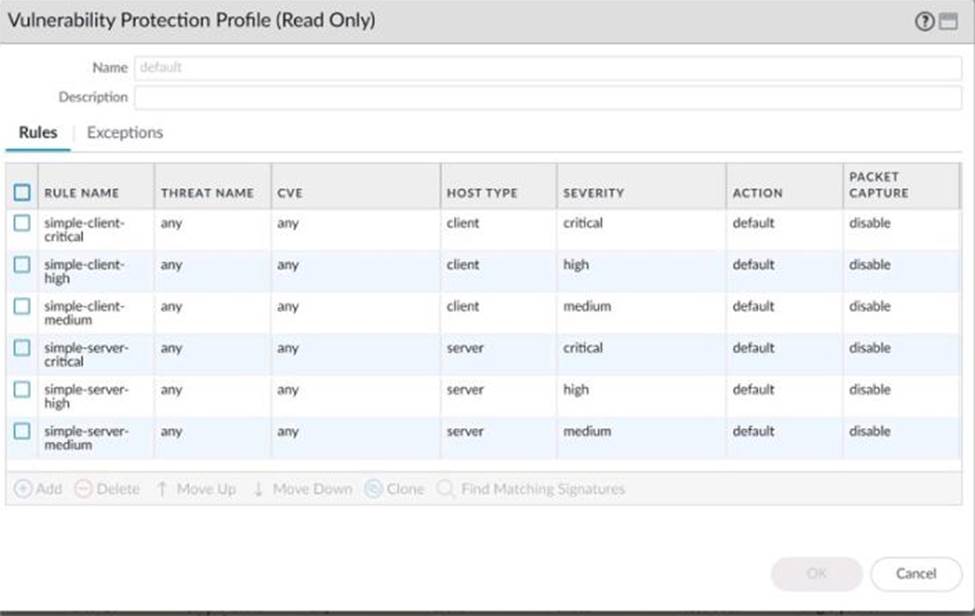Viewport: 975px width, 616px height.
Task: Select the Rules tab
Action: tap(38, 133)
